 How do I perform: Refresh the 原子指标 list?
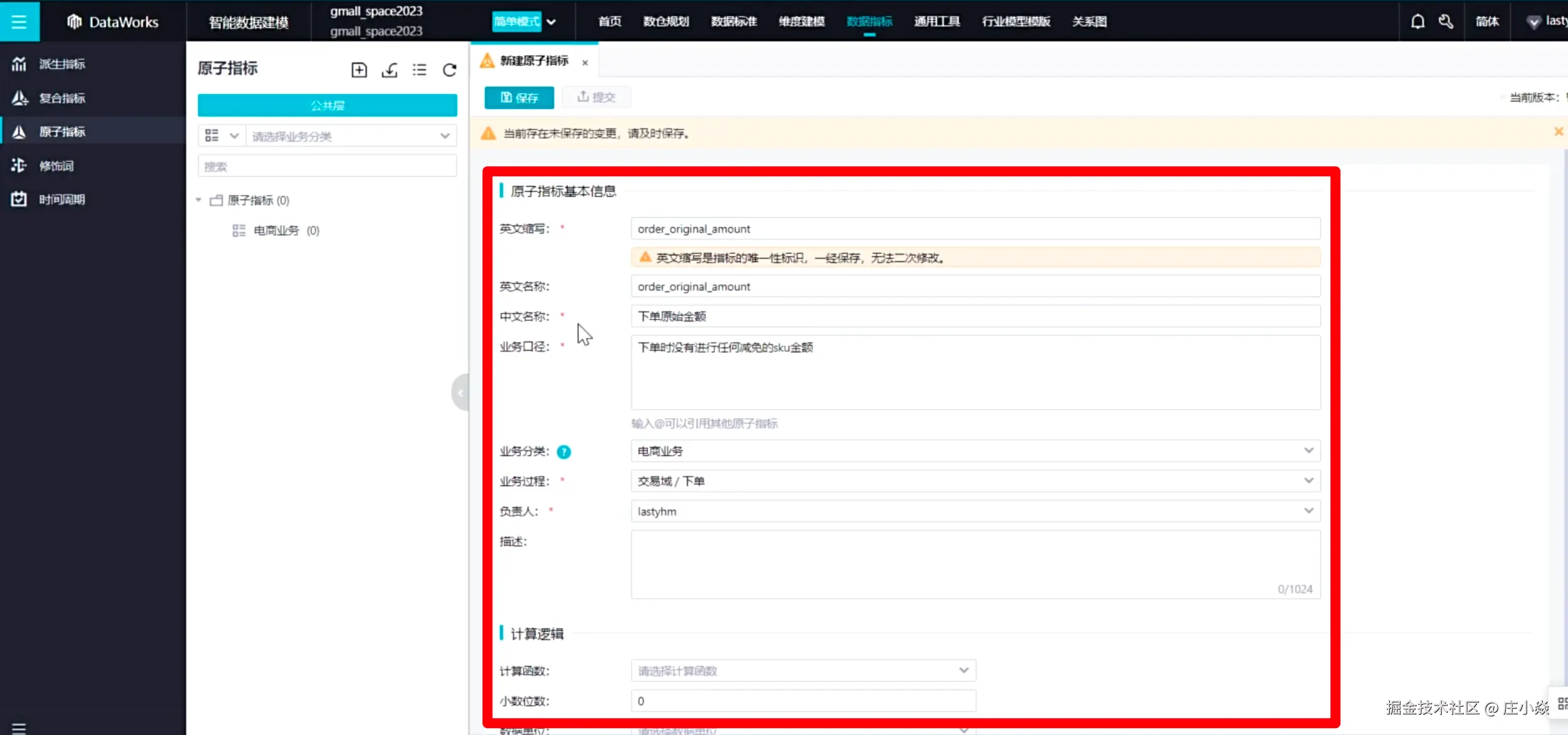click(x=449, y=70)
